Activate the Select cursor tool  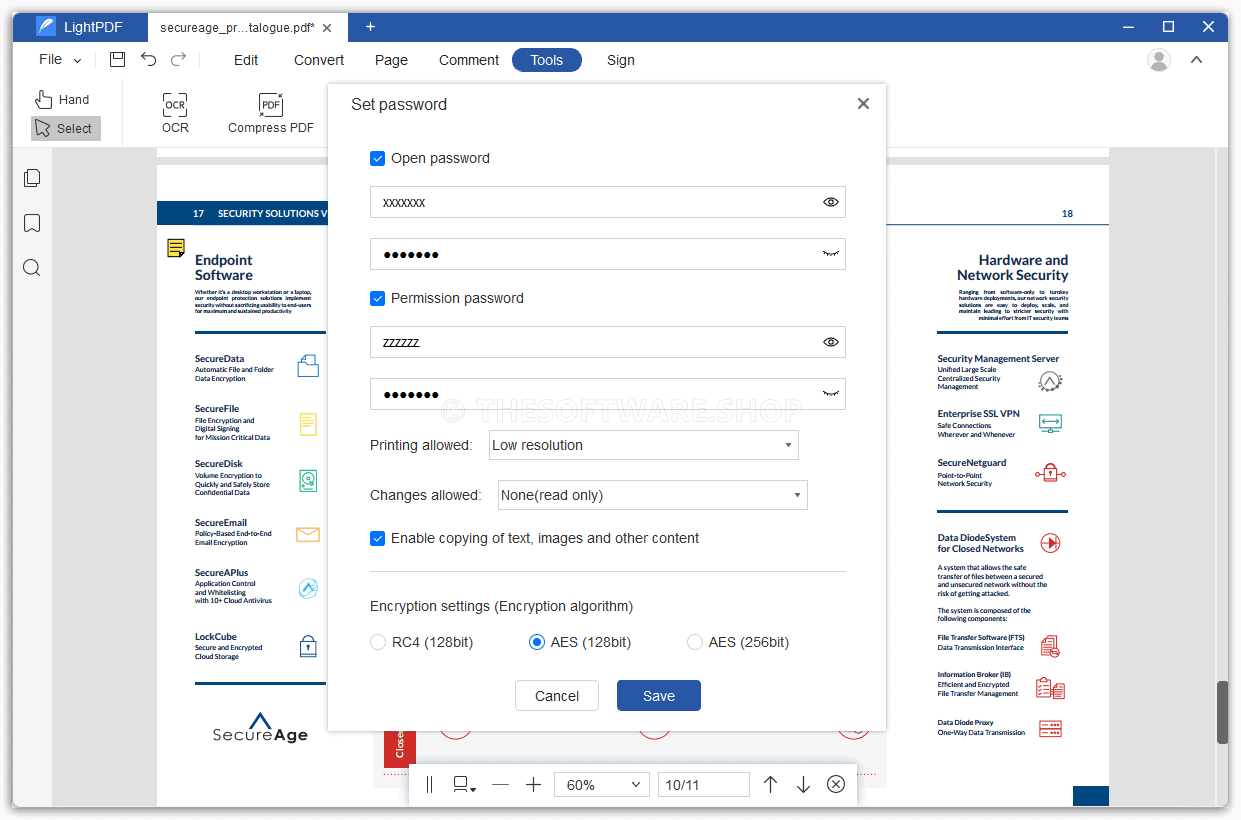(x=66, y=128)
